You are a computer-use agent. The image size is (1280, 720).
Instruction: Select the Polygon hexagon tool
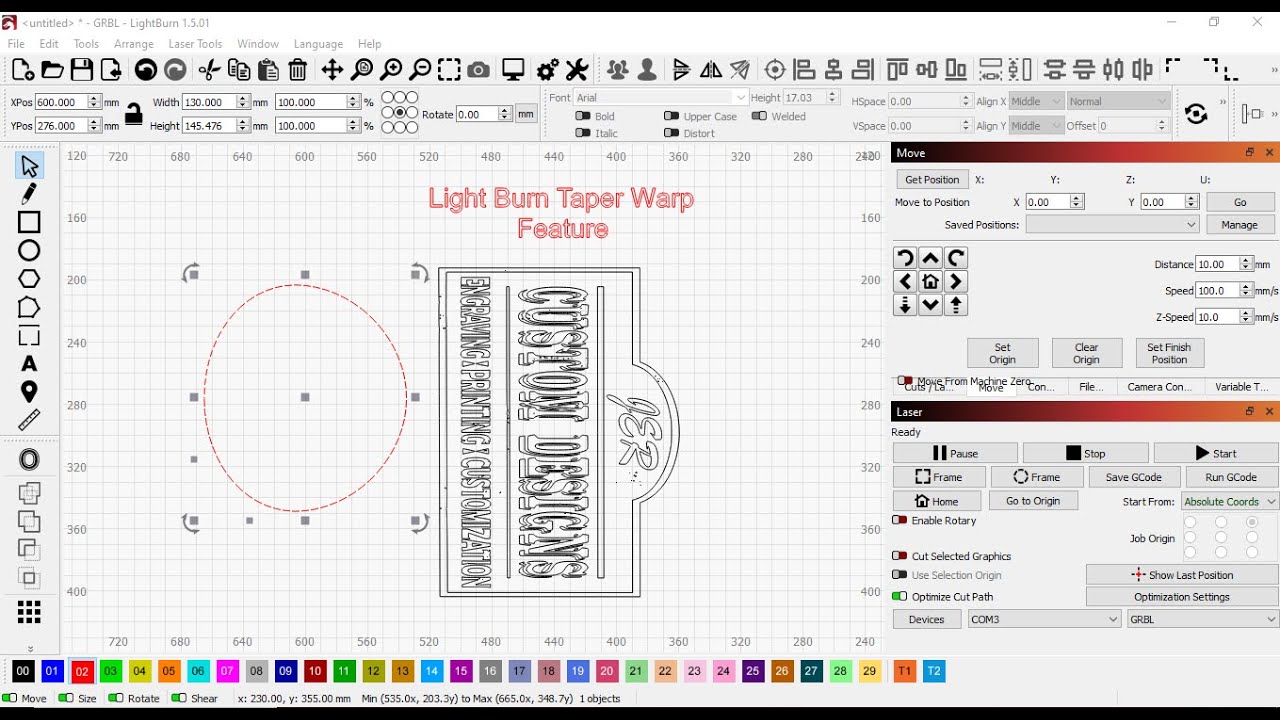coord(29,279)
